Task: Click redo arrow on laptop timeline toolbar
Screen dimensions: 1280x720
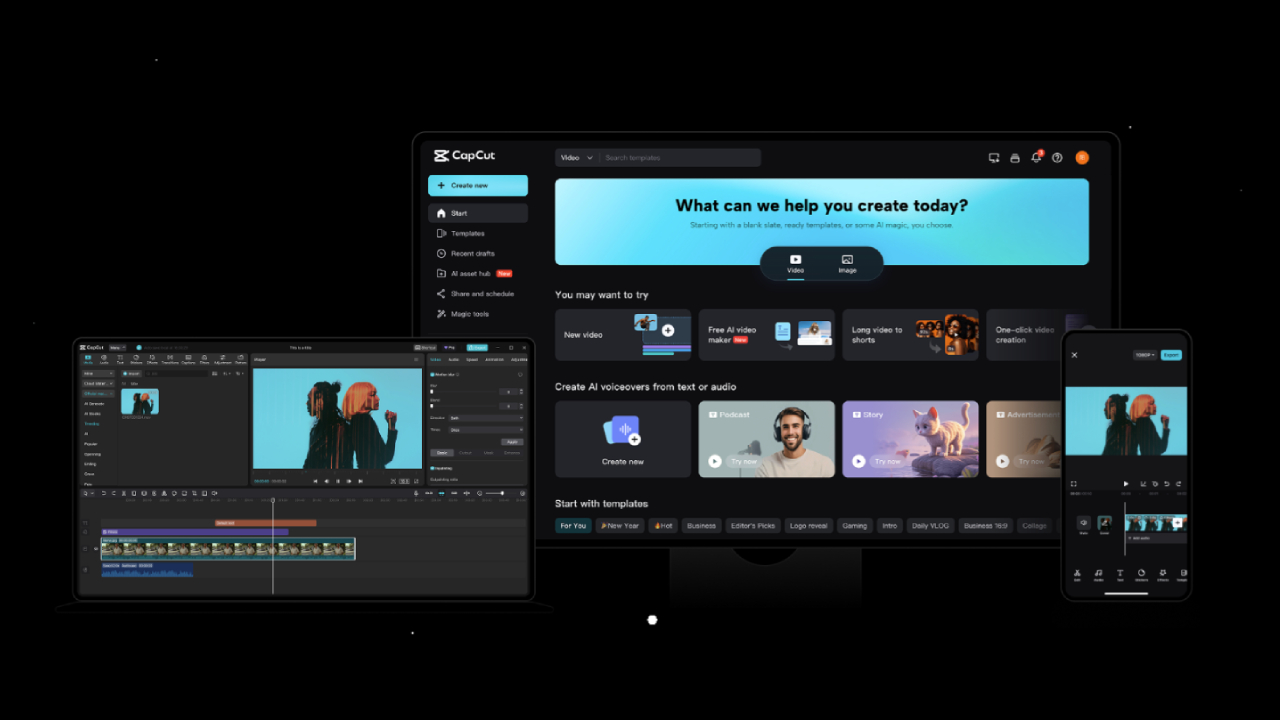Action: [x=113, y=493]
